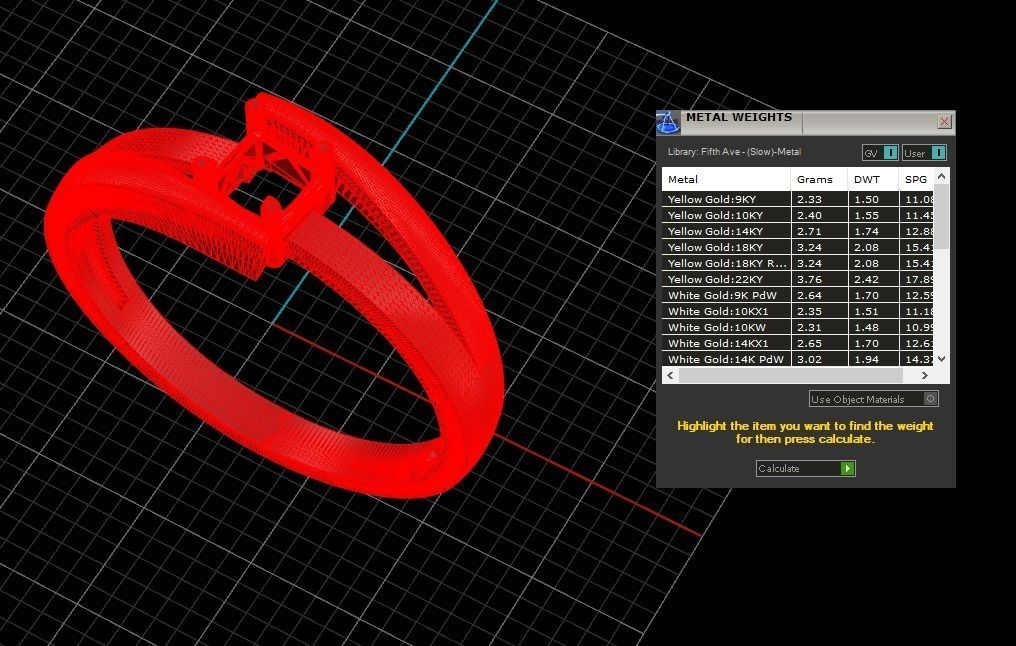The width and height of the screenshot is (1016, 646).
Task: Click the horizontal scrollbar thumb
Action: 791,375
